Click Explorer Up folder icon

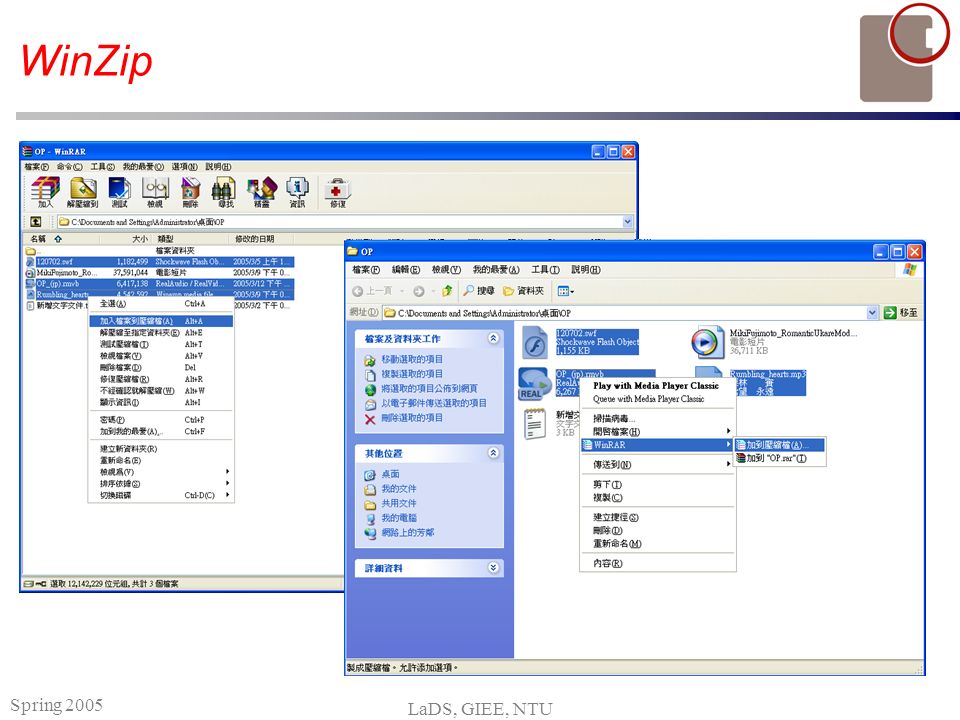[447, 291]
